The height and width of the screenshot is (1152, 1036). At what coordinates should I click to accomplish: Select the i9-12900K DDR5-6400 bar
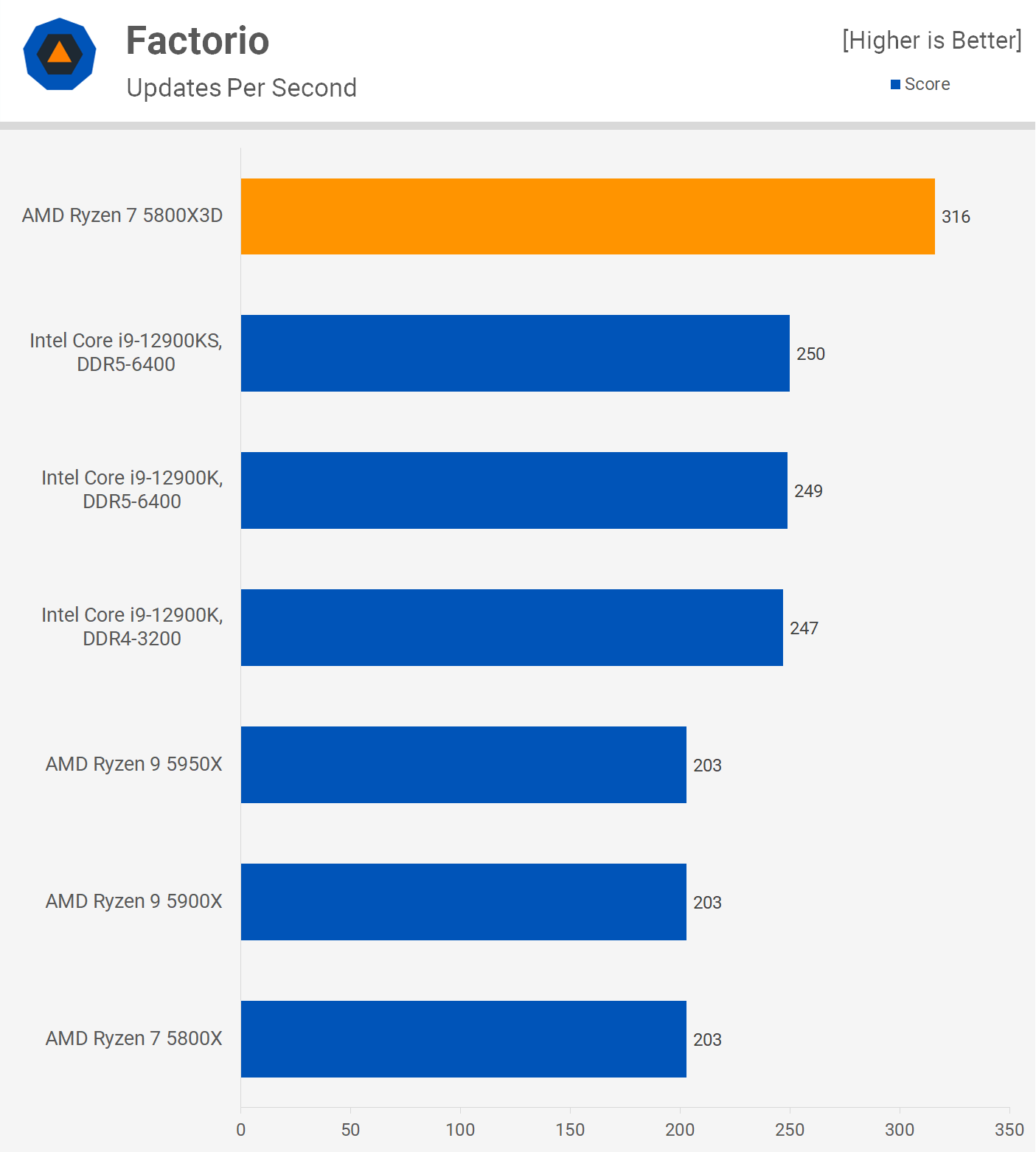pyautogui.click(x=514, y=490)
